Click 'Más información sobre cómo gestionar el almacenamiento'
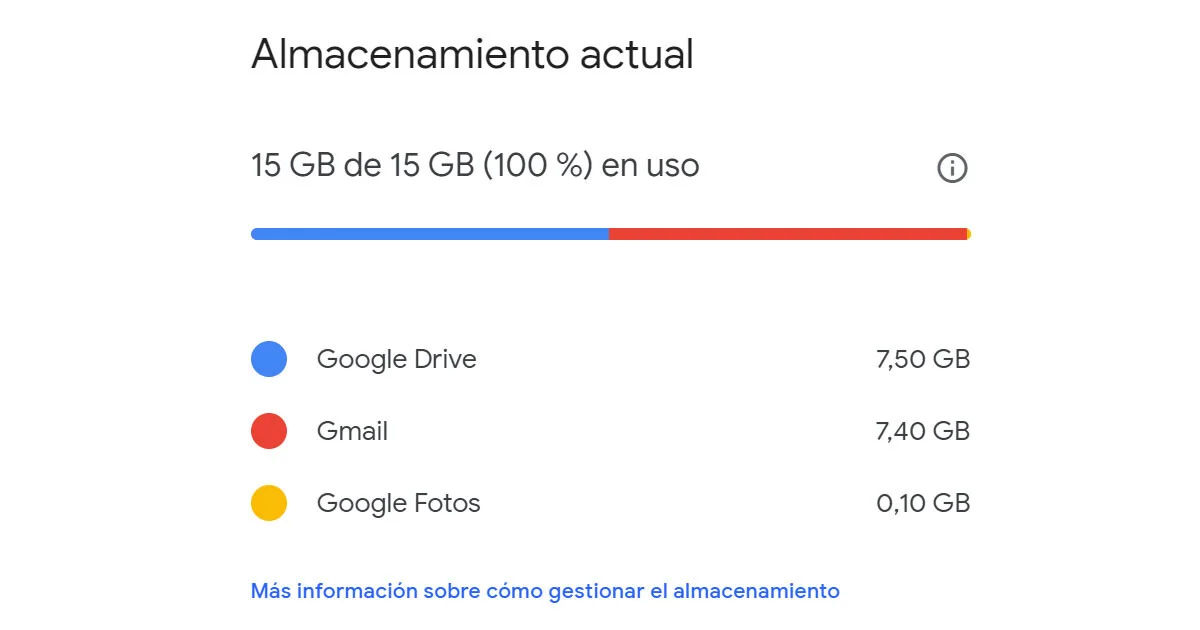1200x630 pixels. [x=544, y=591]
